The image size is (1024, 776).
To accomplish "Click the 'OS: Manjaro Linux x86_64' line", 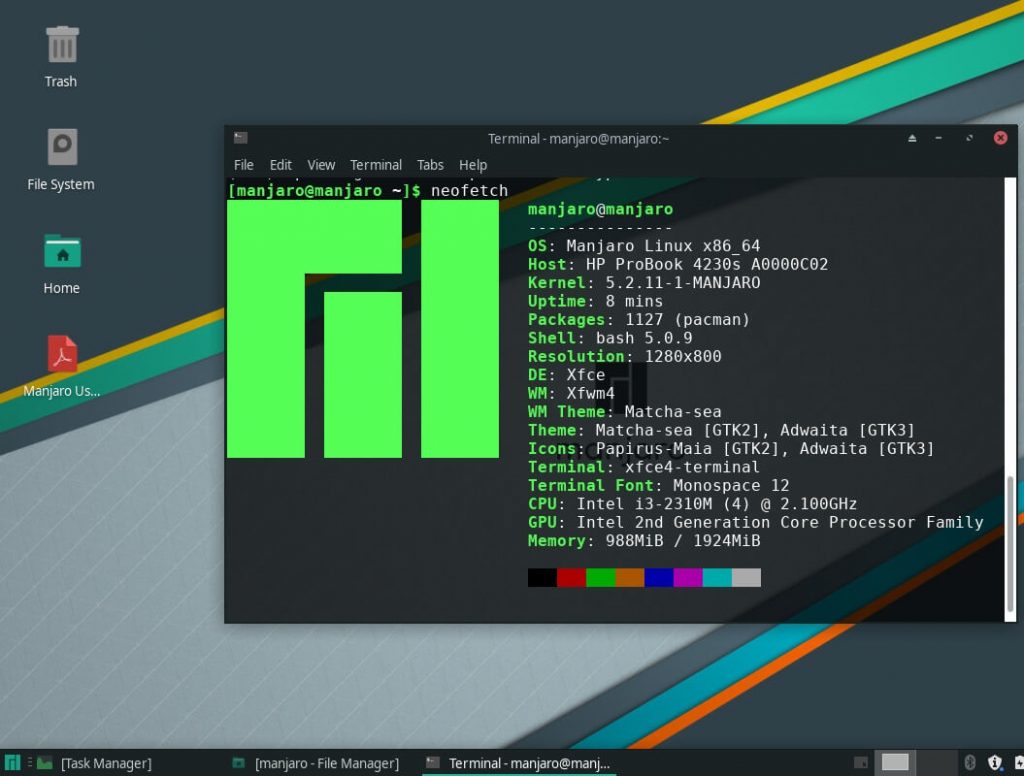I will (644, 246).
